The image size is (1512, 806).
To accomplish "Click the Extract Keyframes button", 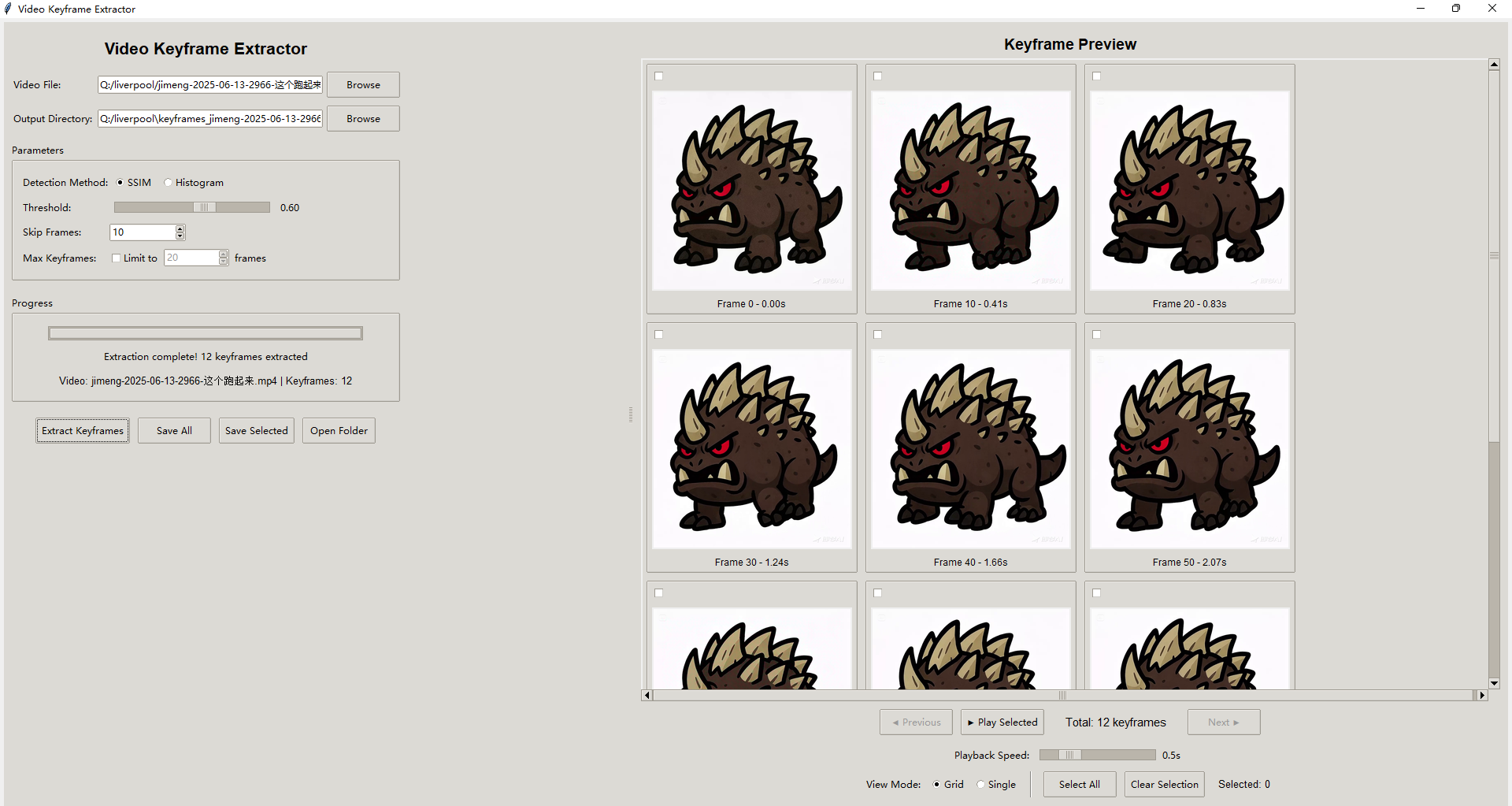I will pyautogui.click(x=83, y=431).
